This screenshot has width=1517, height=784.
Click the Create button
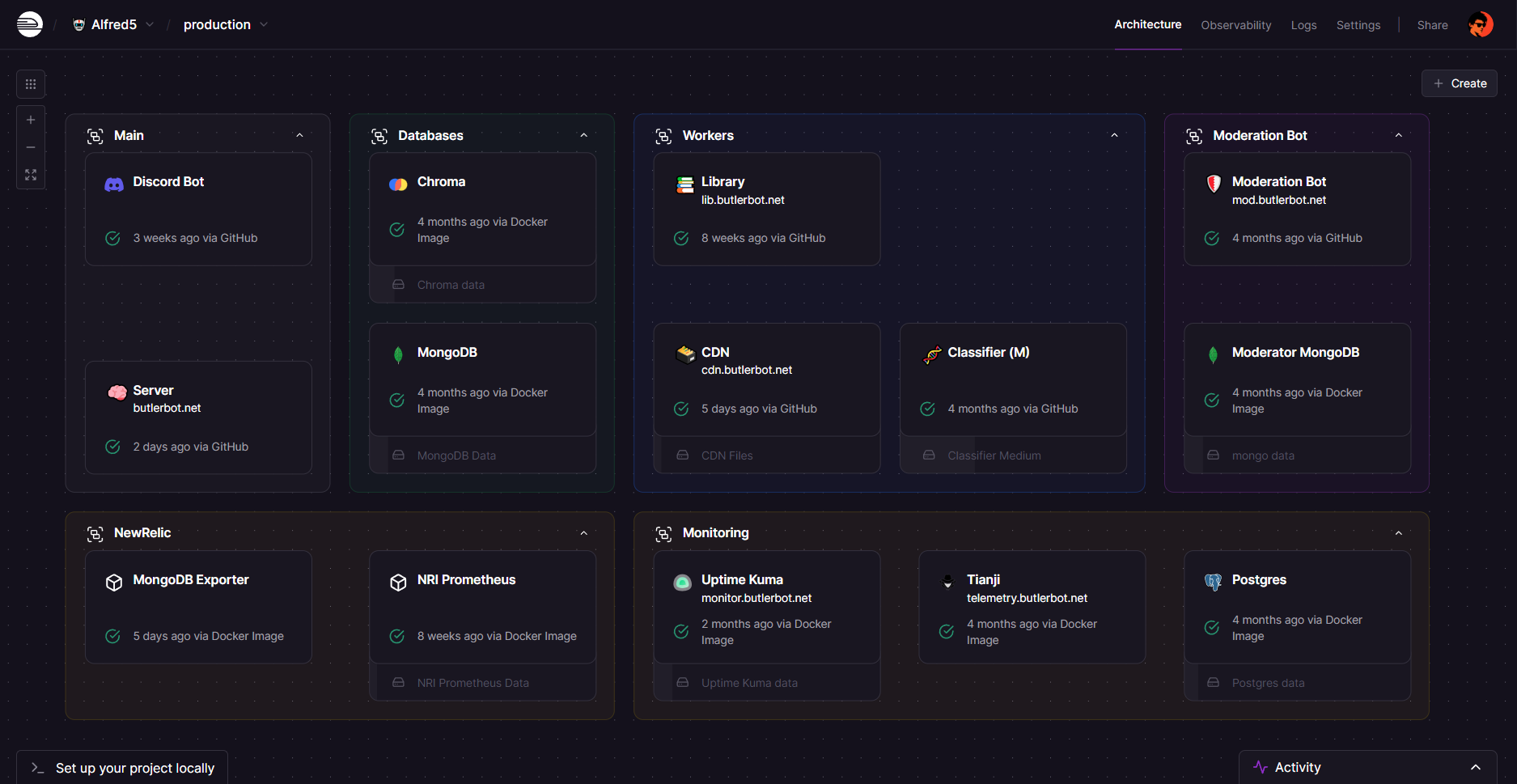pyautogui.click(x=1460, y=83)
